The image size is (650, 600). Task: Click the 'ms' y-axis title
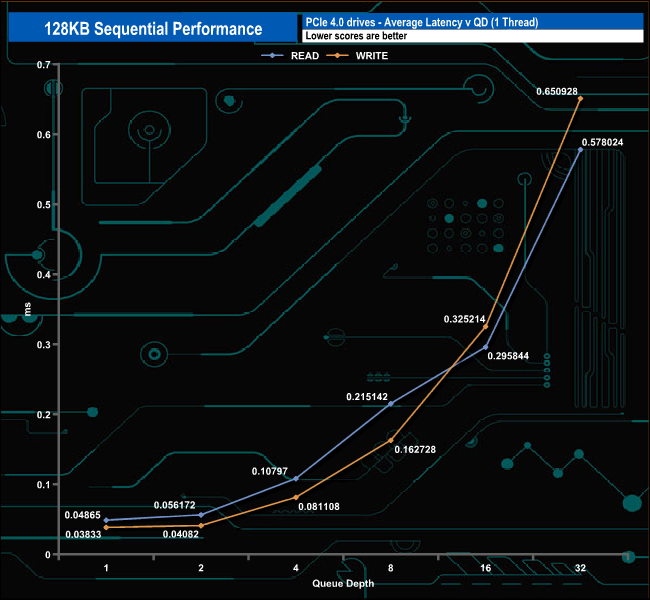click(x=27, y=309)
